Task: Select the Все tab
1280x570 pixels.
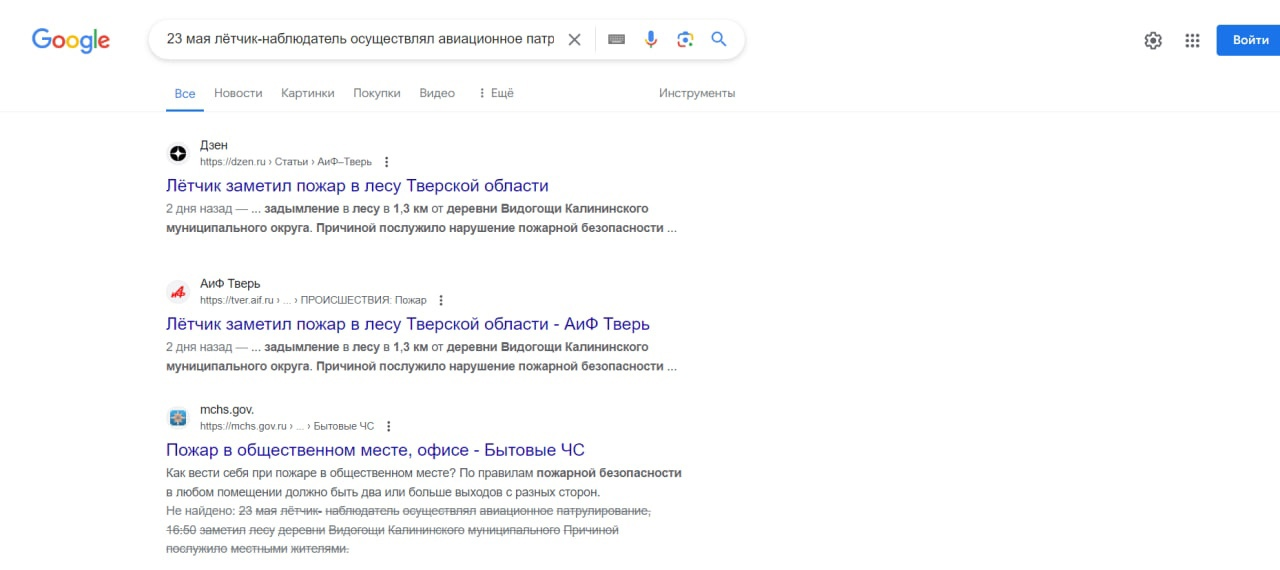Action: pyautogui.click(x=185, y=93)
